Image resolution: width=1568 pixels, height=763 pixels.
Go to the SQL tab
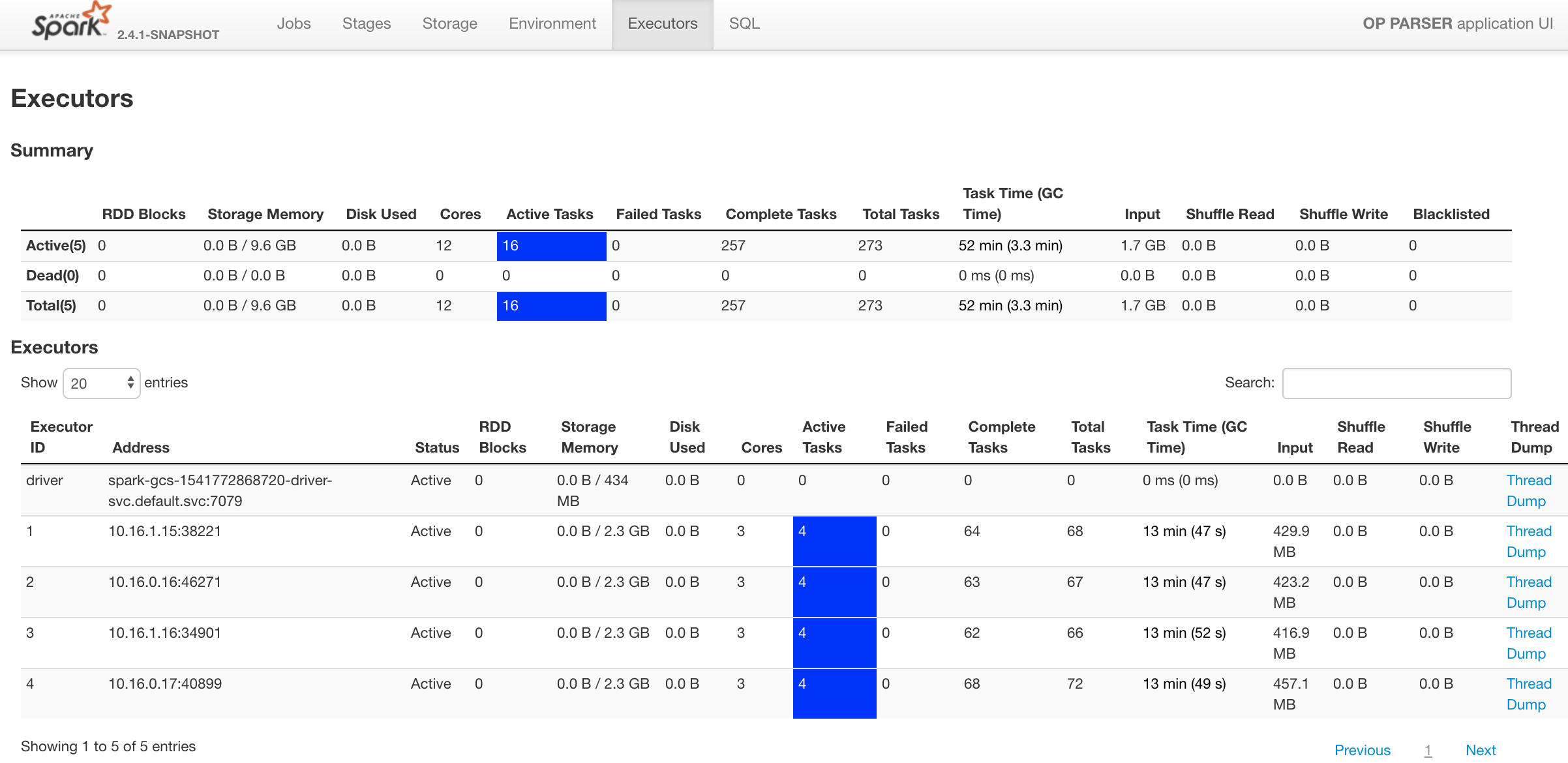click(744, 23)
